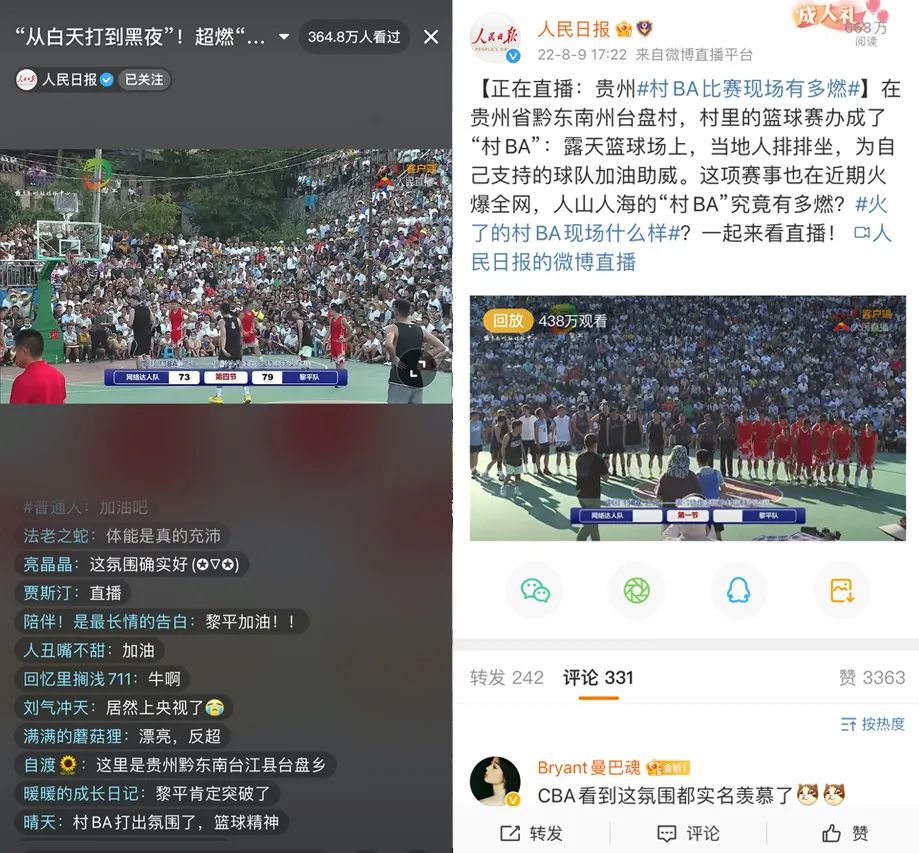Save the post as an image

(x=842, y=590)
